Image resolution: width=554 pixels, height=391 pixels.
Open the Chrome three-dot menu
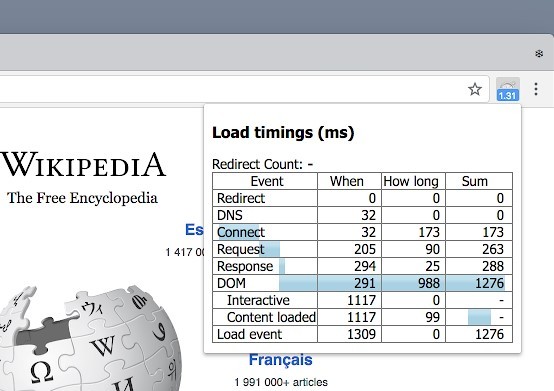536,89
